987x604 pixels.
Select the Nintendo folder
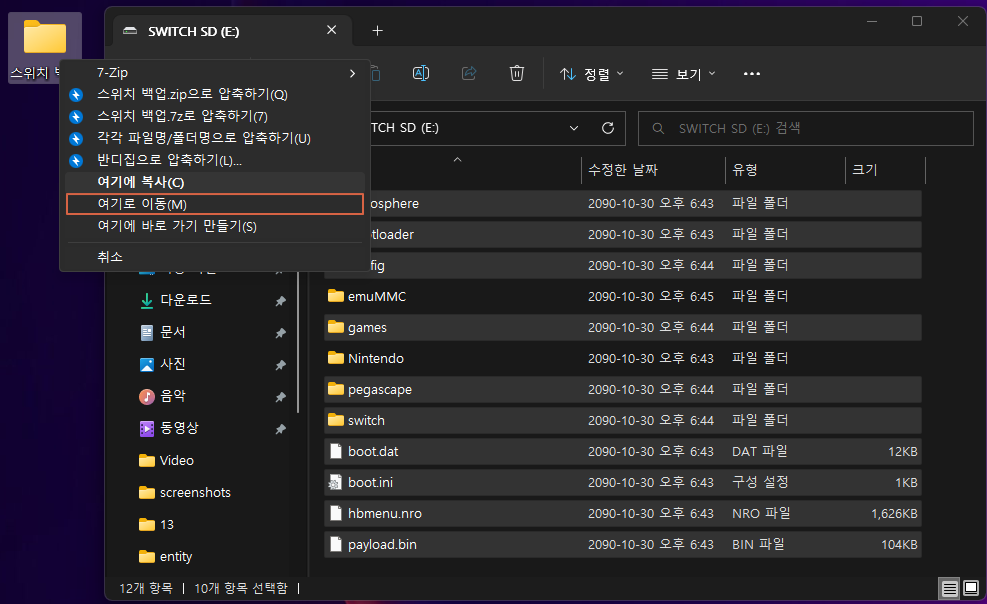click(x=623, y=359)
